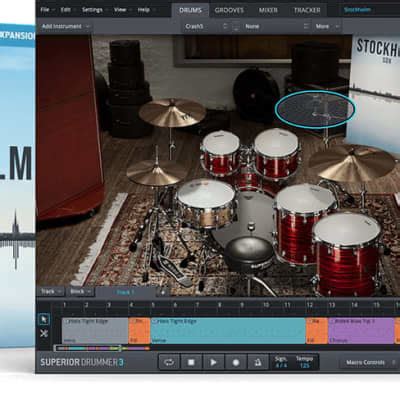Screen dimensions: 400x400
Task: Click the 4/4 time signature field
Action: [281, 366]
